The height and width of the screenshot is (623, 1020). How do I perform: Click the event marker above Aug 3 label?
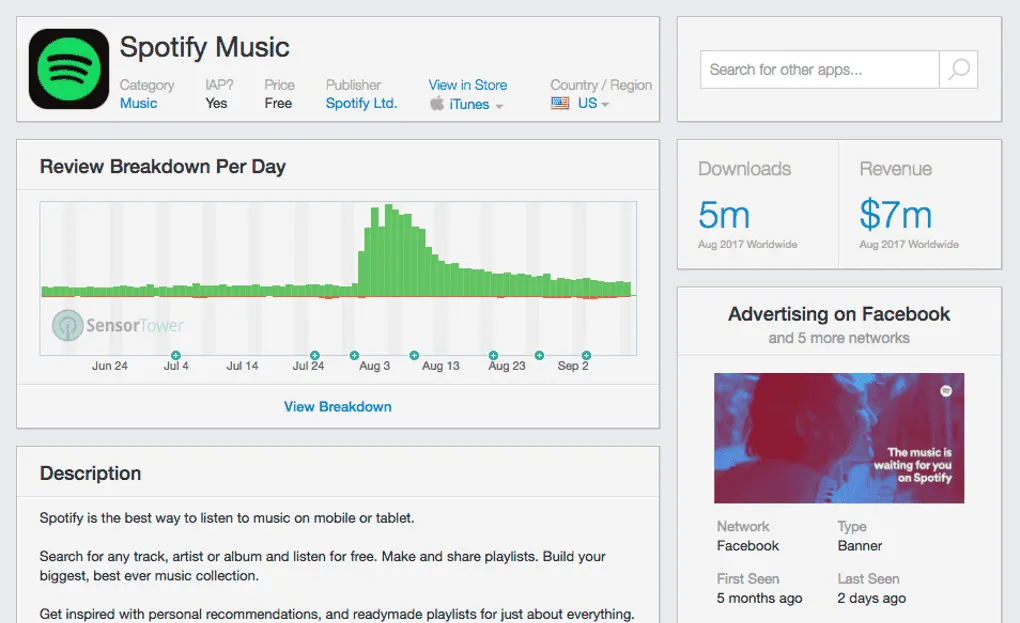(355, 355)
